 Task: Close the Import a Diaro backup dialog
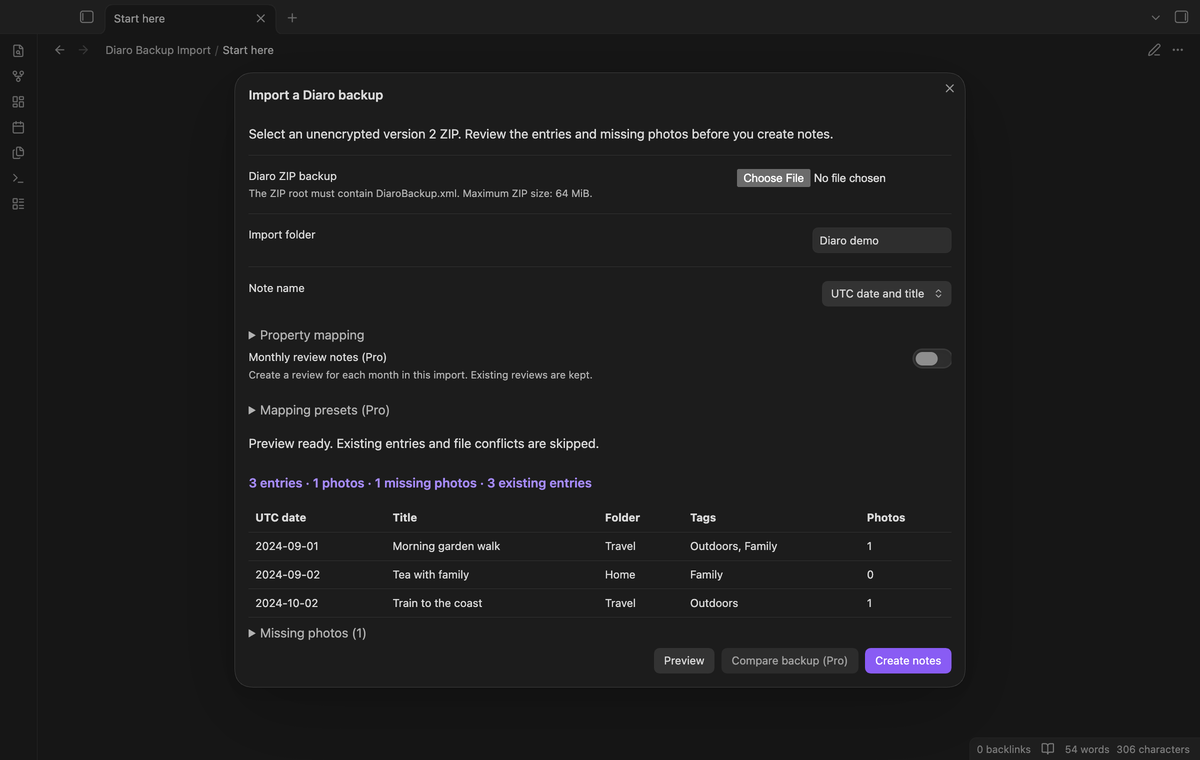coord(949,88)
